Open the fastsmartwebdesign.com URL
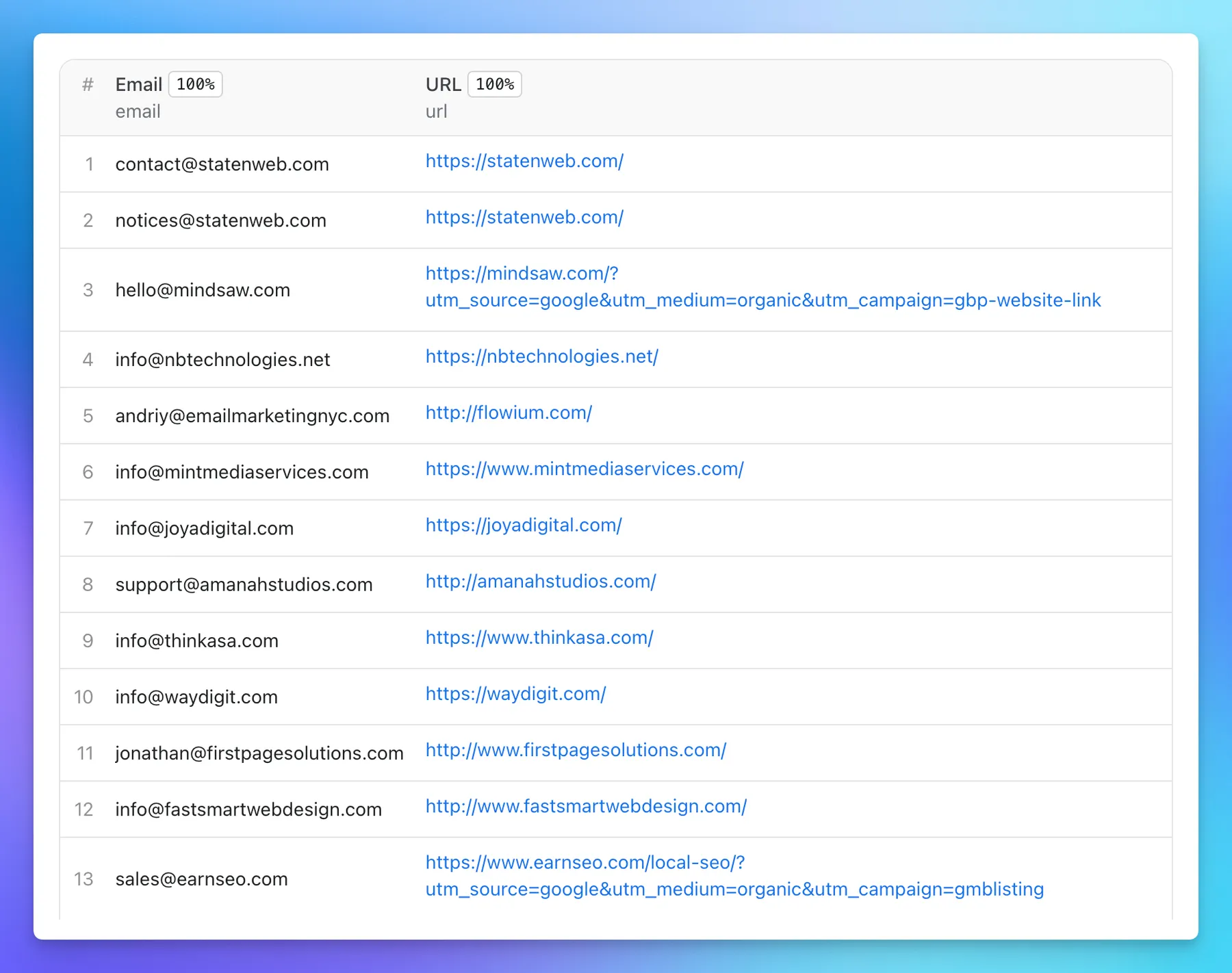Screen dimensions: 1232x973 585,807
